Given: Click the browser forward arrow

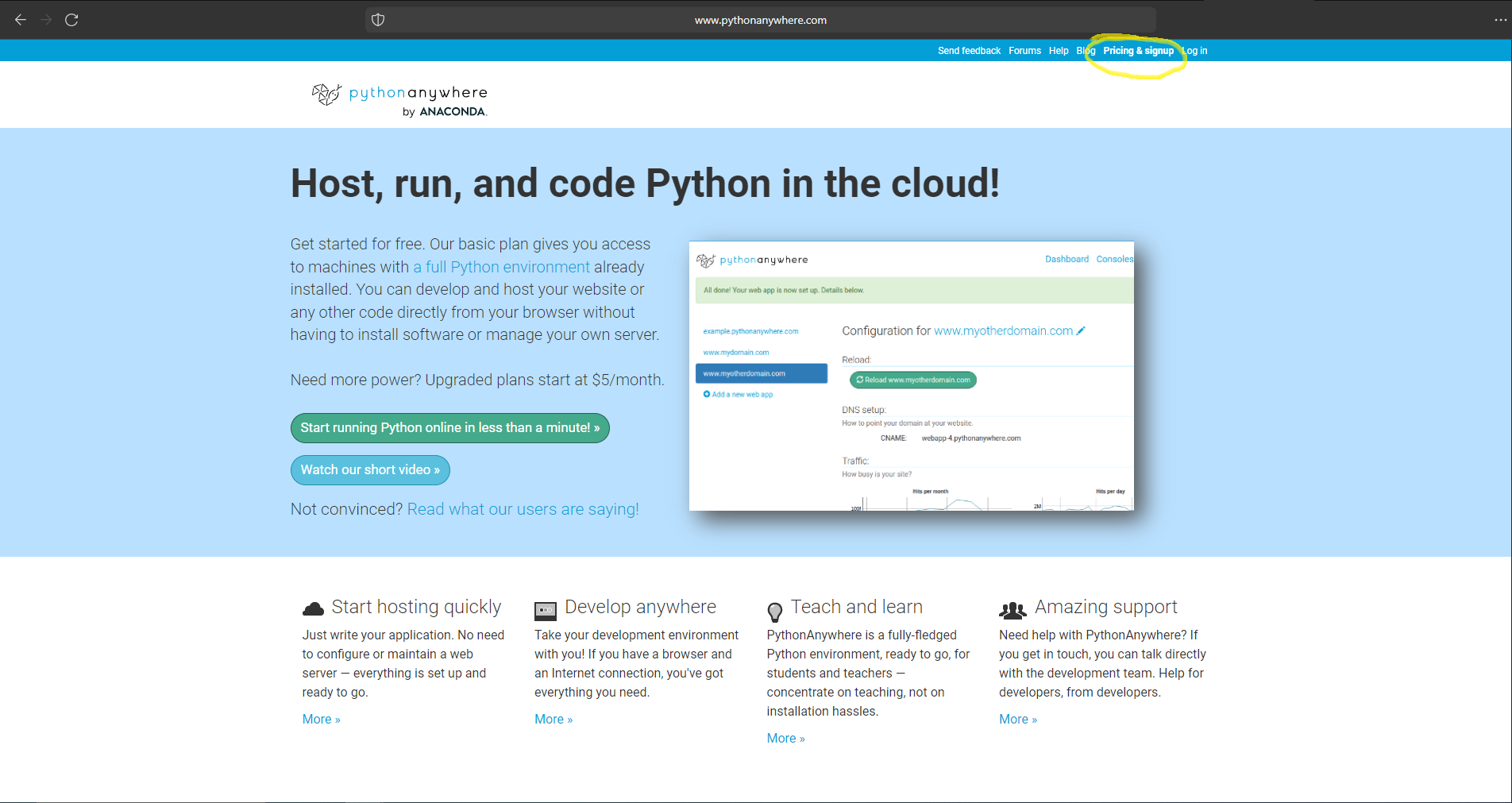Looking at the screenshot, I should (46, 20).
